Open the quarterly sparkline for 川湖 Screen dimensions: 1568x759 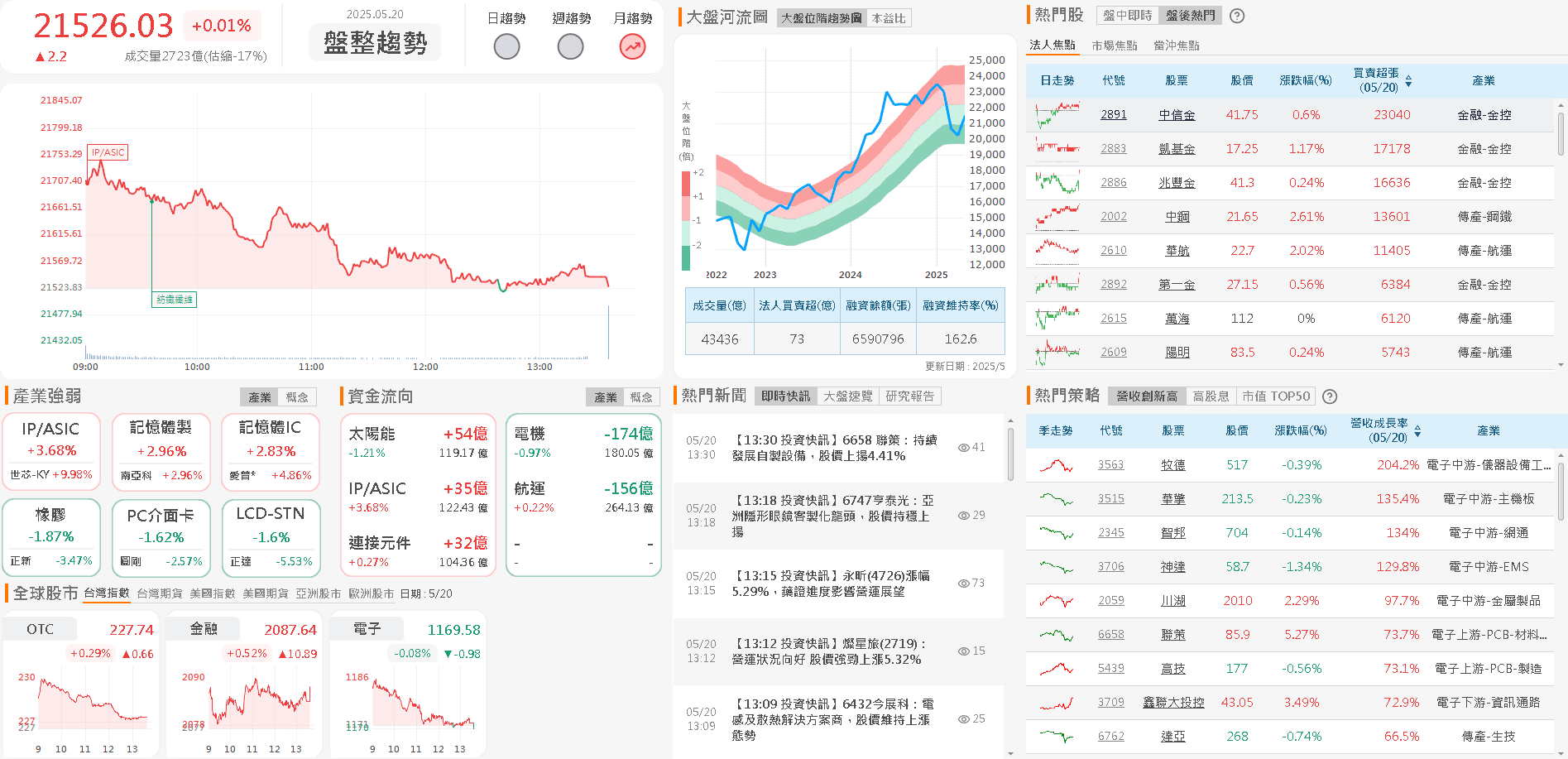tap(1056, 601)
